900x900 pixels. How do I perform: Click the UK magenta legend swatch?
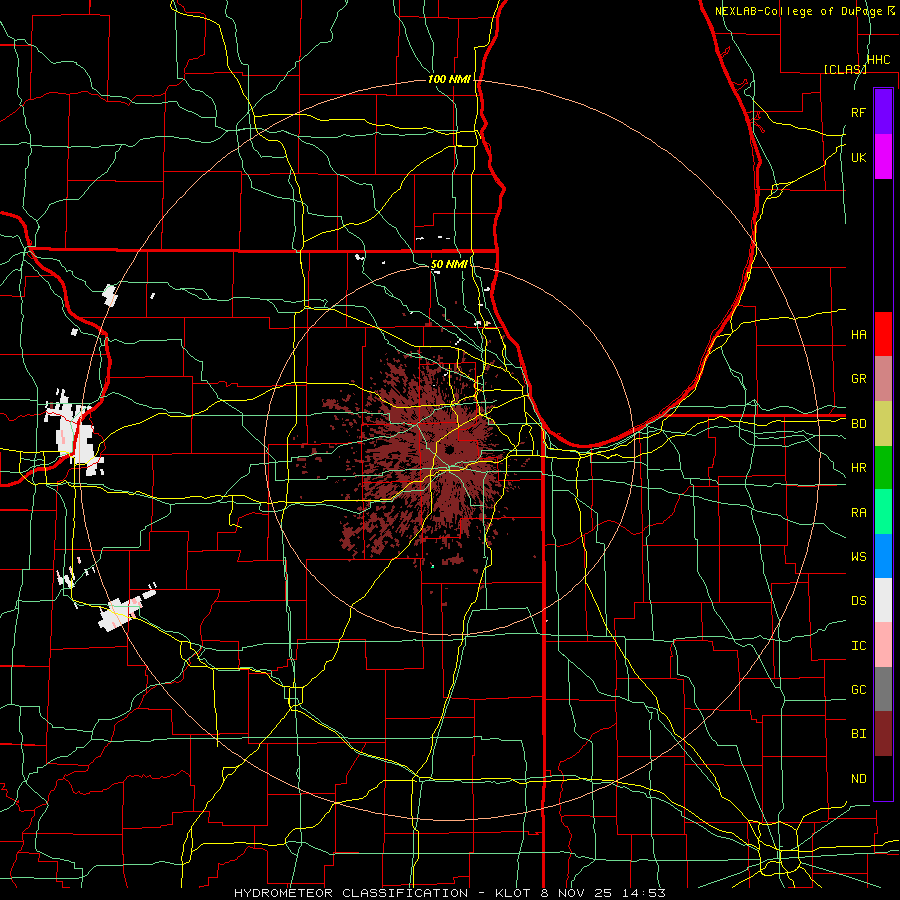(883, 157)
